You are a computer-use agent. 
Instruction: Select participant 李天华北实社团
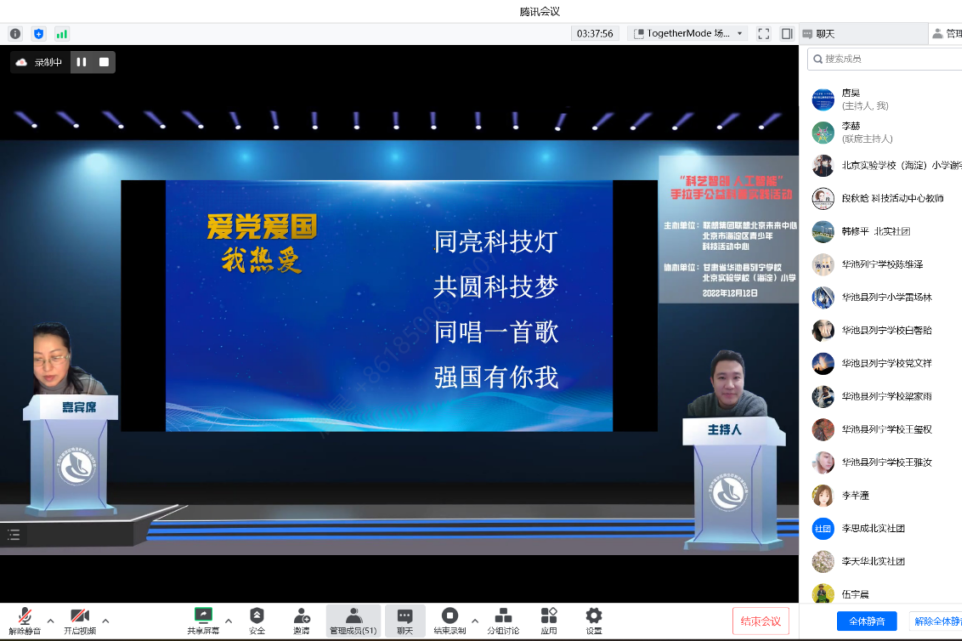[882, 561]
